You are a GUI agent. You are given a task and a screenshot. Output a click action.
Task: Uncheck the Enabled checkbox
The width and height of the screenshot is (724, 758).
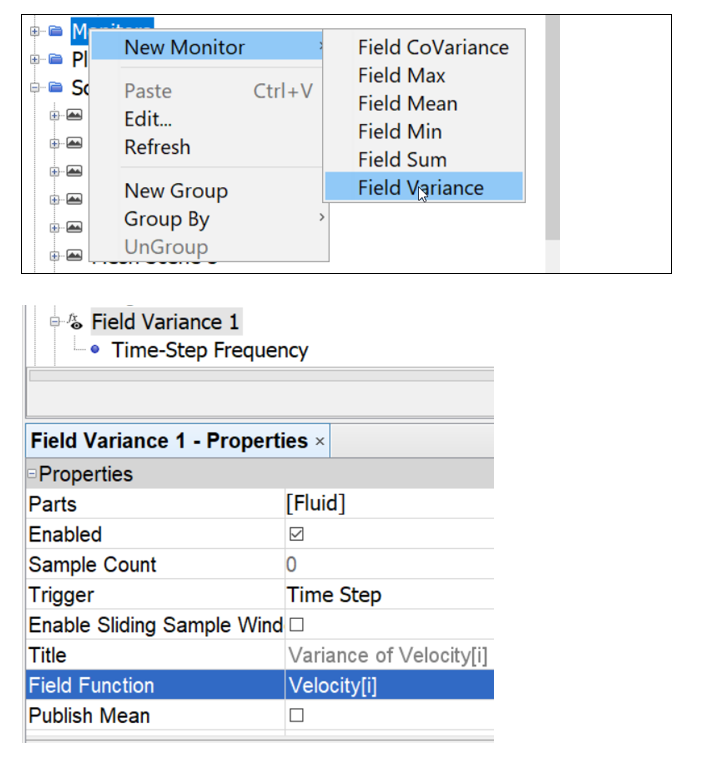click(x=296, y=535)
